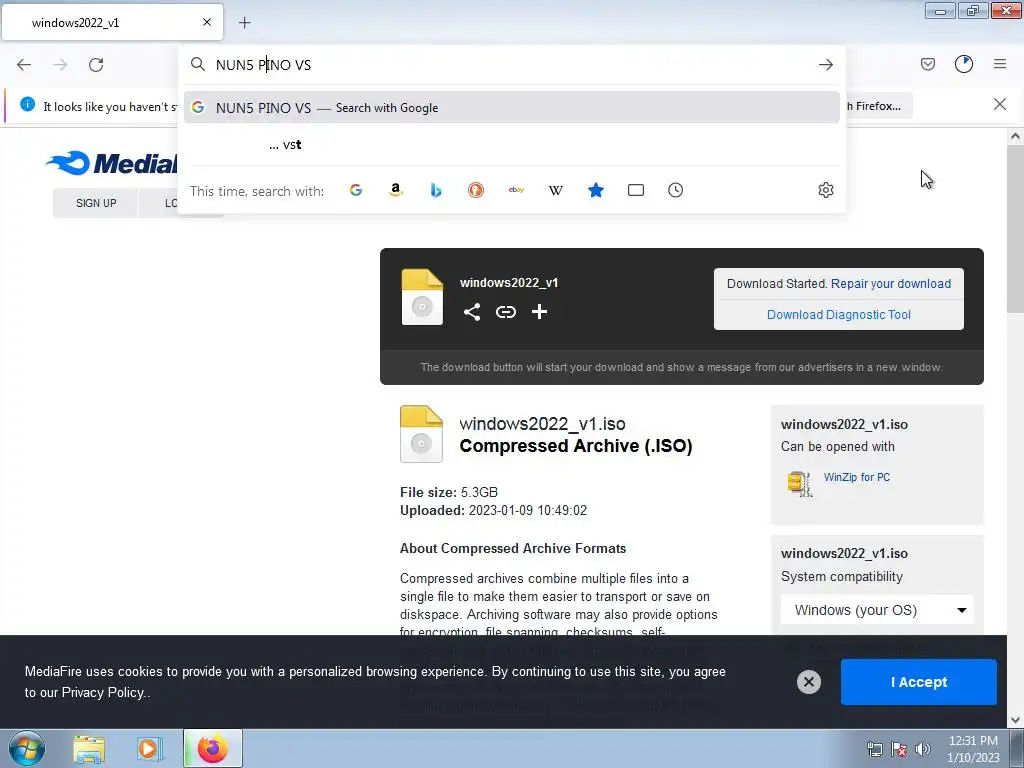Click the go arrow in the address bar
This screenshot has width=1024, height=768.
(x=825, y=65)
